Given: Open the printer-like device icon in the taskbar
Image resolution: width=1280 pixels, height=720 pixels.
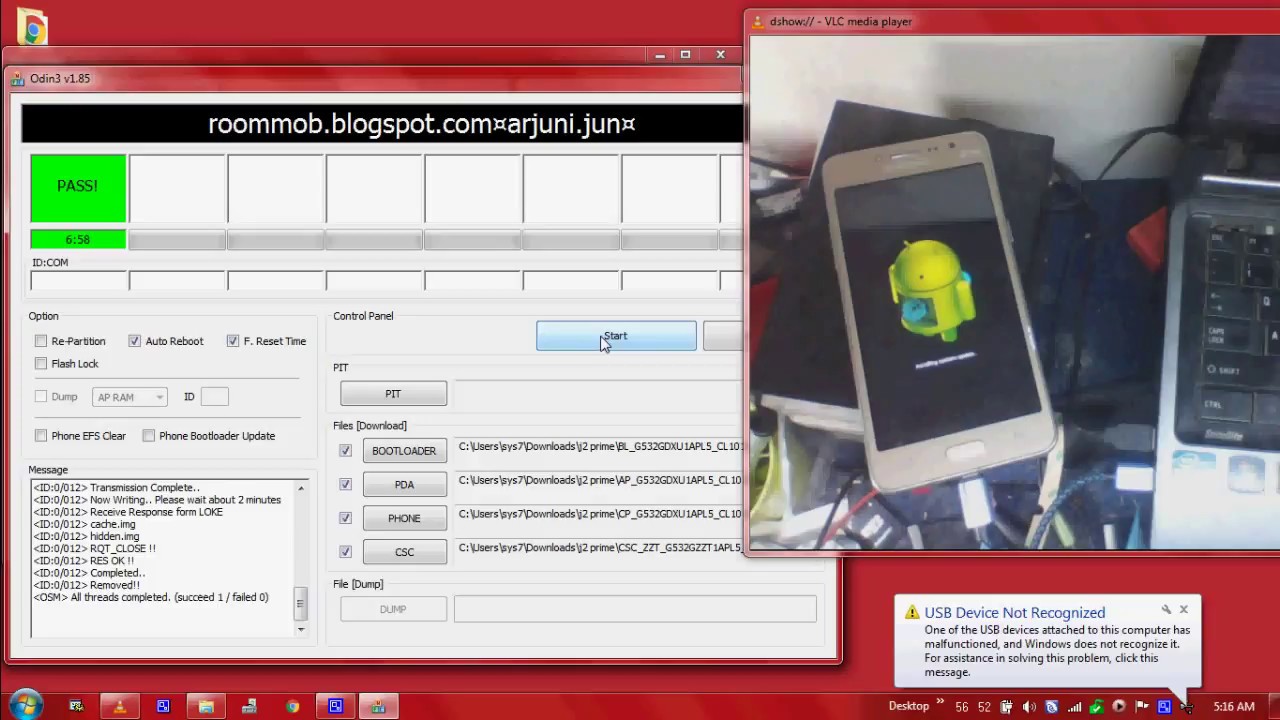Looking at the screenshot, I should point(249,707).
